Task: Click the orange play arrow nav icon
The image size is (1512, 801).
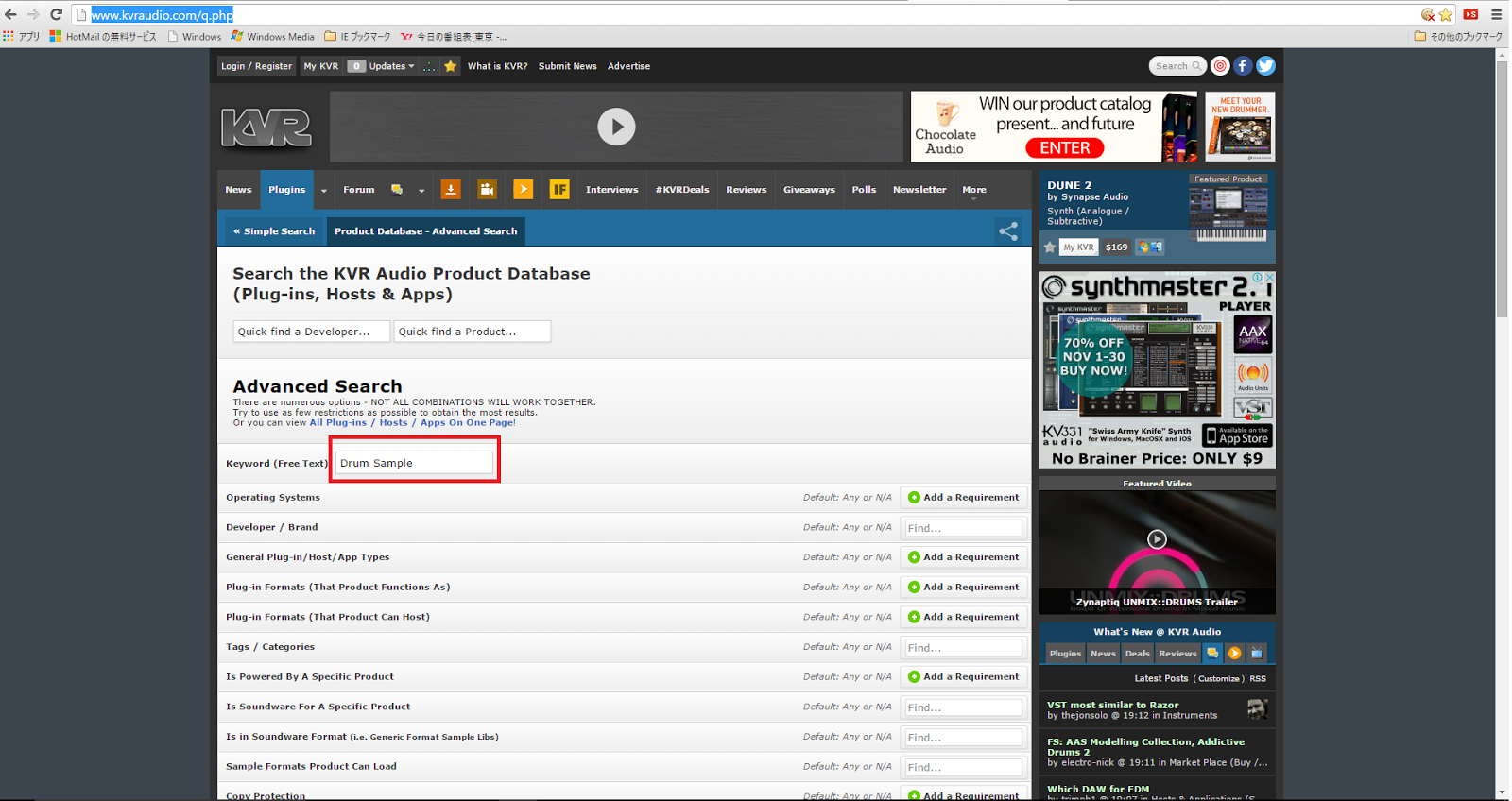Action: pos(523,190)
